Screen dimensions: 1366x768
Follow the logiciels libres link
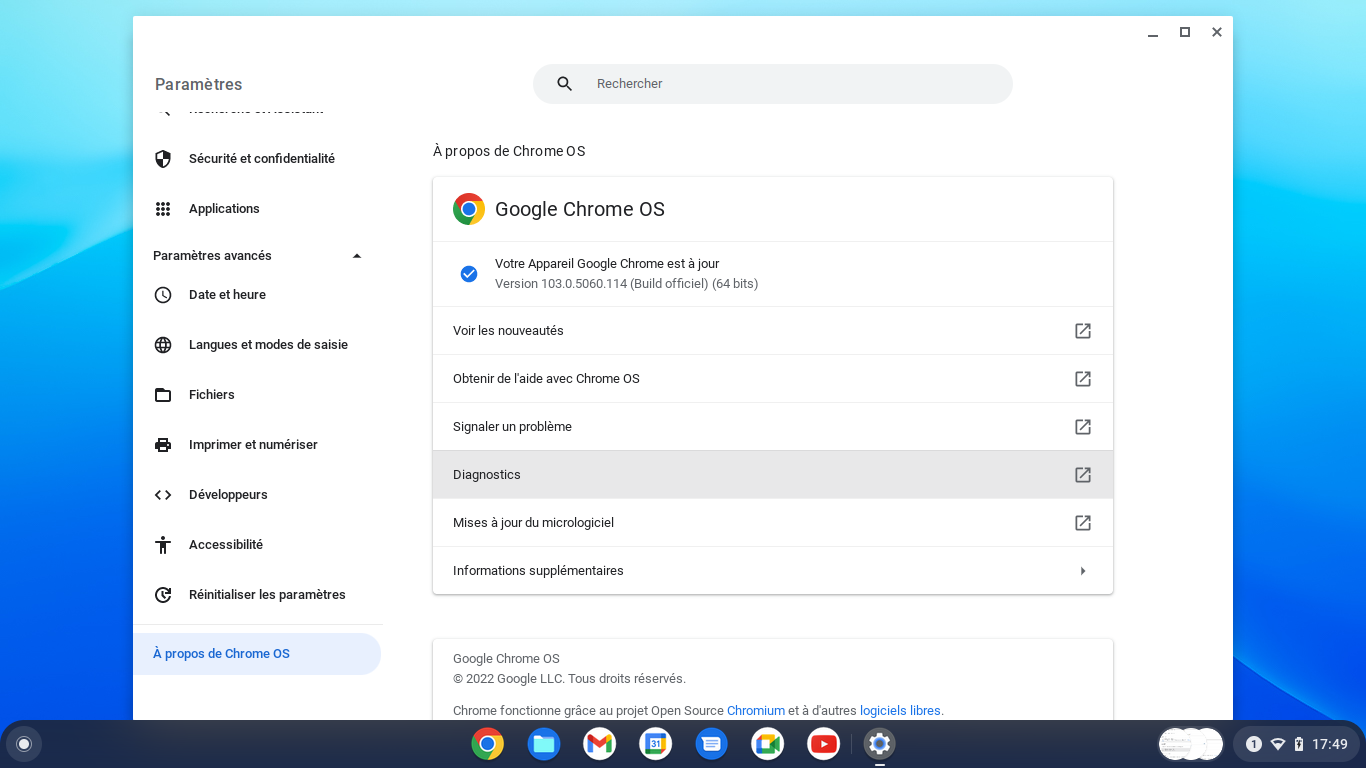click(900, 711)
